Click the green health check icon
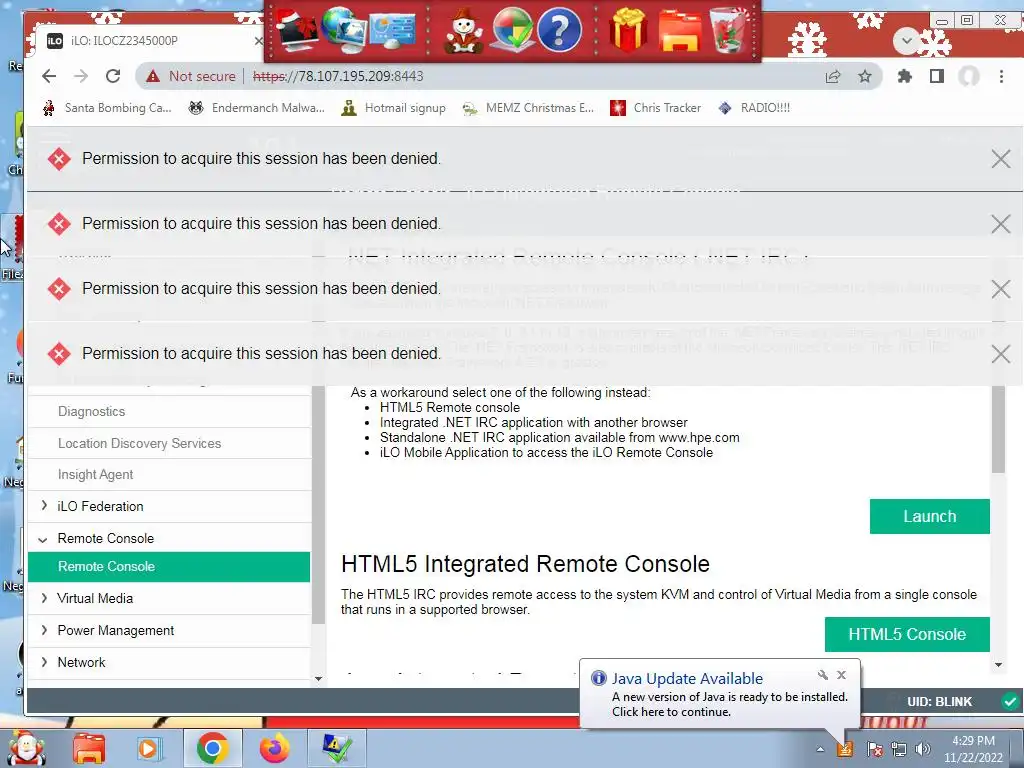 1010,701
